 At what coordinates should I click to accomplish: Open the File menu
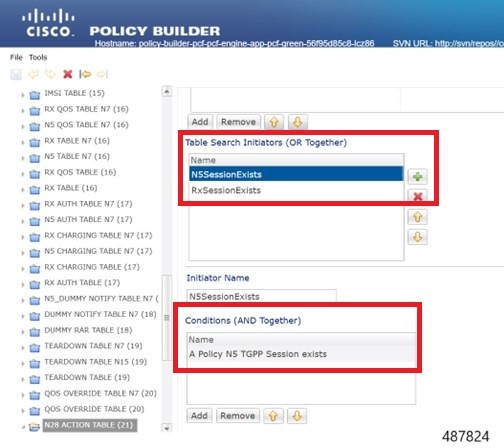tap(16, 57)
